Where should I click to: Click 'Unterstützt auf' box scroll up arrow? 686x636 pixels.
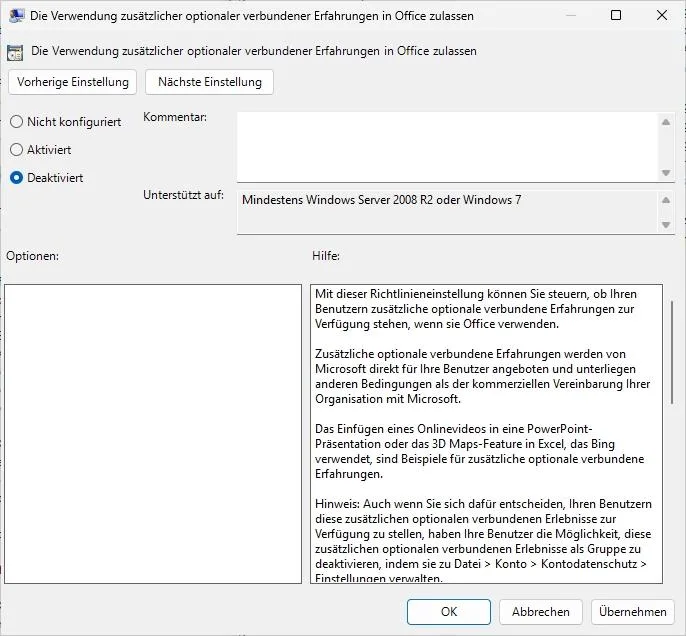pyautogui.click(x=667, y=199)
